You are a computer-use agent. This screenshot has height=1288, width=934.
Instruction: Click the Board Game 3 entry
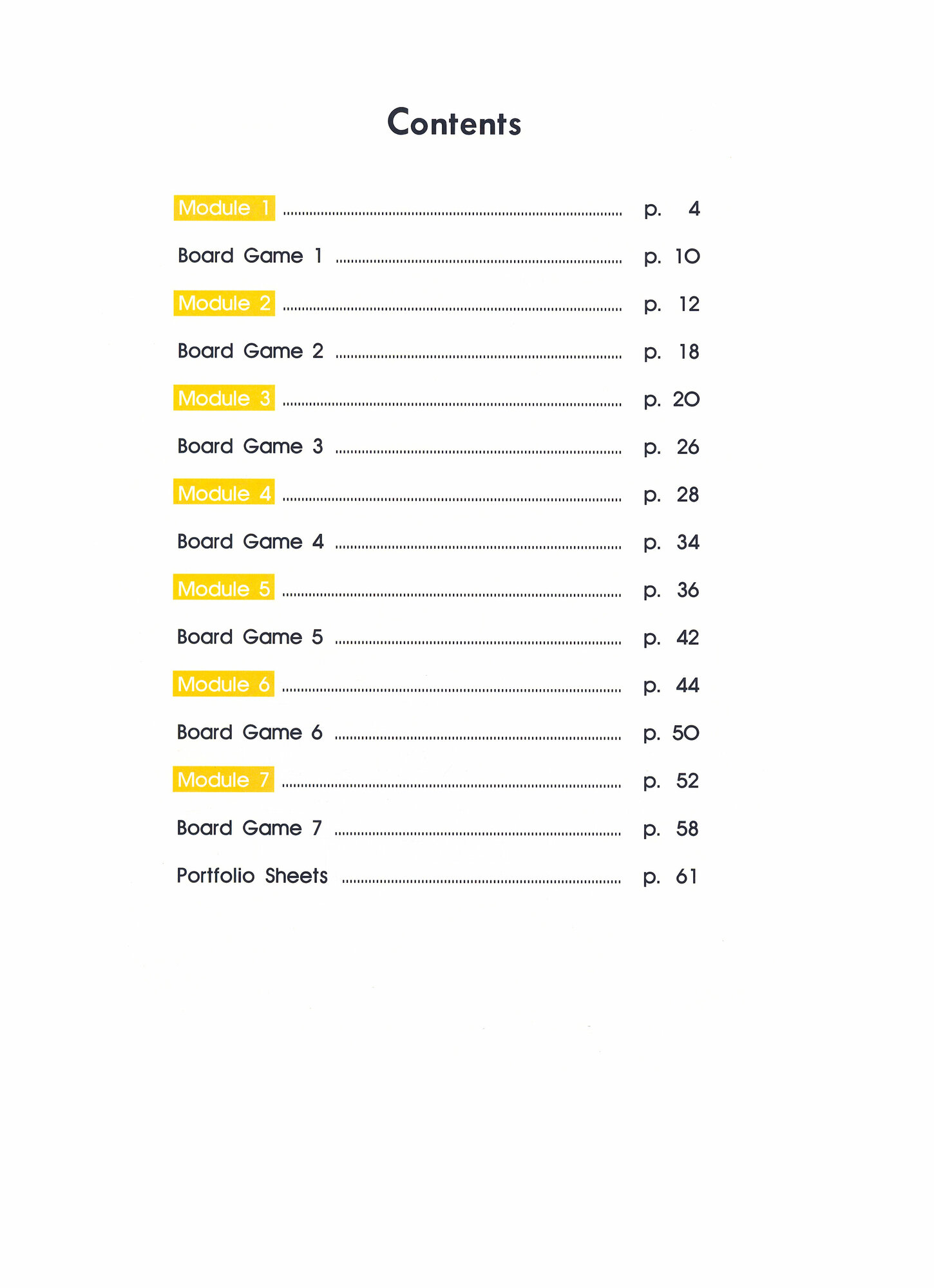point(250,446)
